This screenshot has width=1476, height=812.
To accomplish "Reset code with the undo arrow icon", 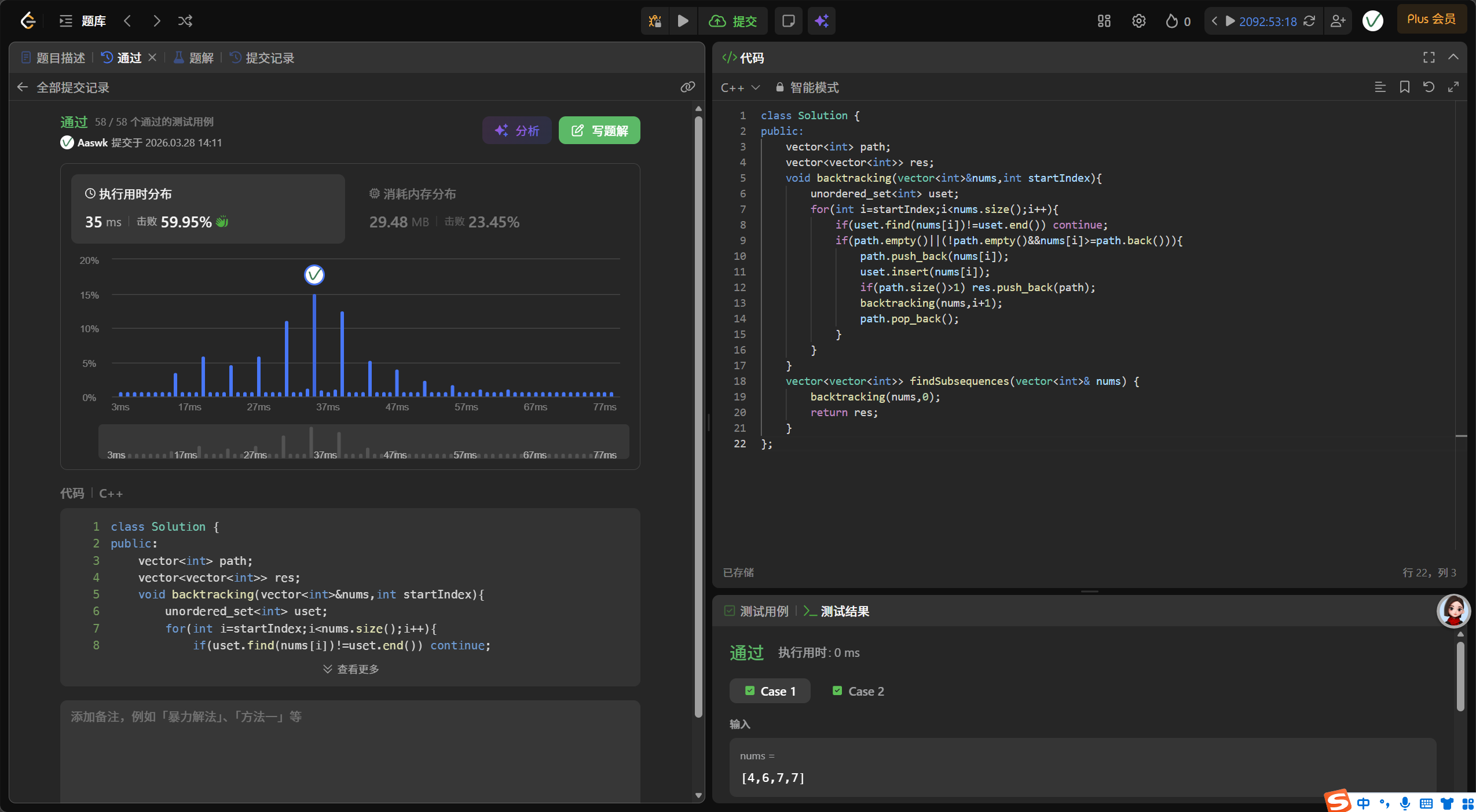I will [x=1429, y=87].
